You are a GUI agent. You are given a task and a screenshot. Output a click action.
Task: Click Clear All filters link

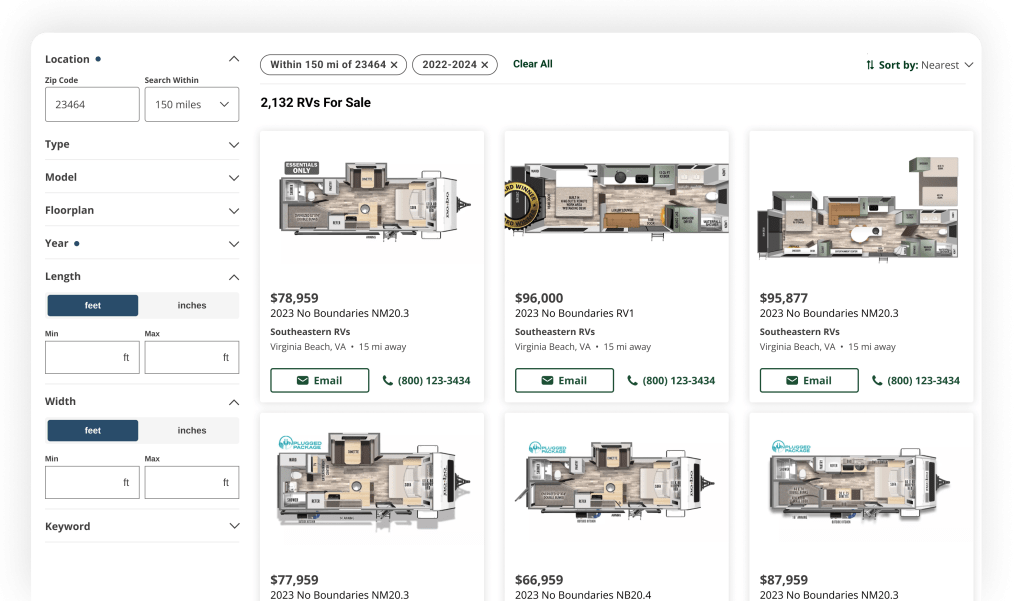click(533, 64)
